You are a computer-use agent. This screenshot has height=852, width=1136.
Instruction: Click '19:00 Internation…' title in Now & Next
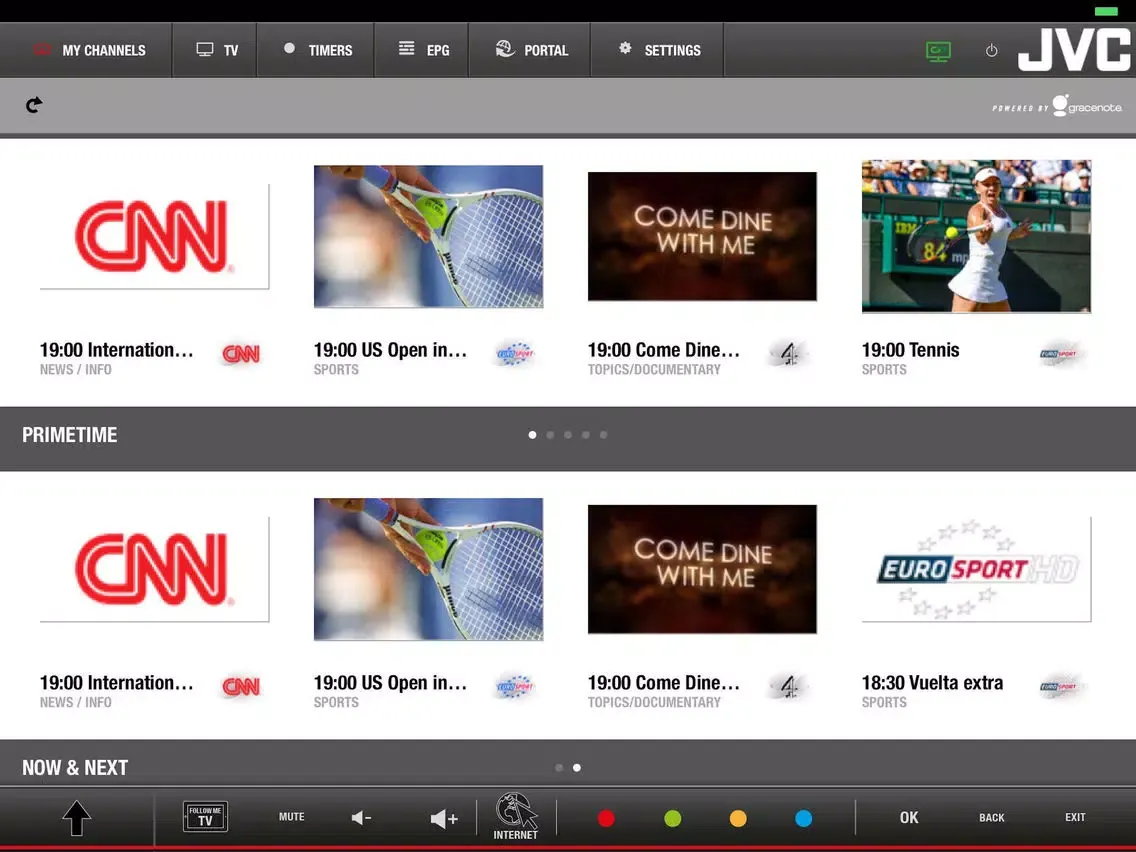(117, 682)
